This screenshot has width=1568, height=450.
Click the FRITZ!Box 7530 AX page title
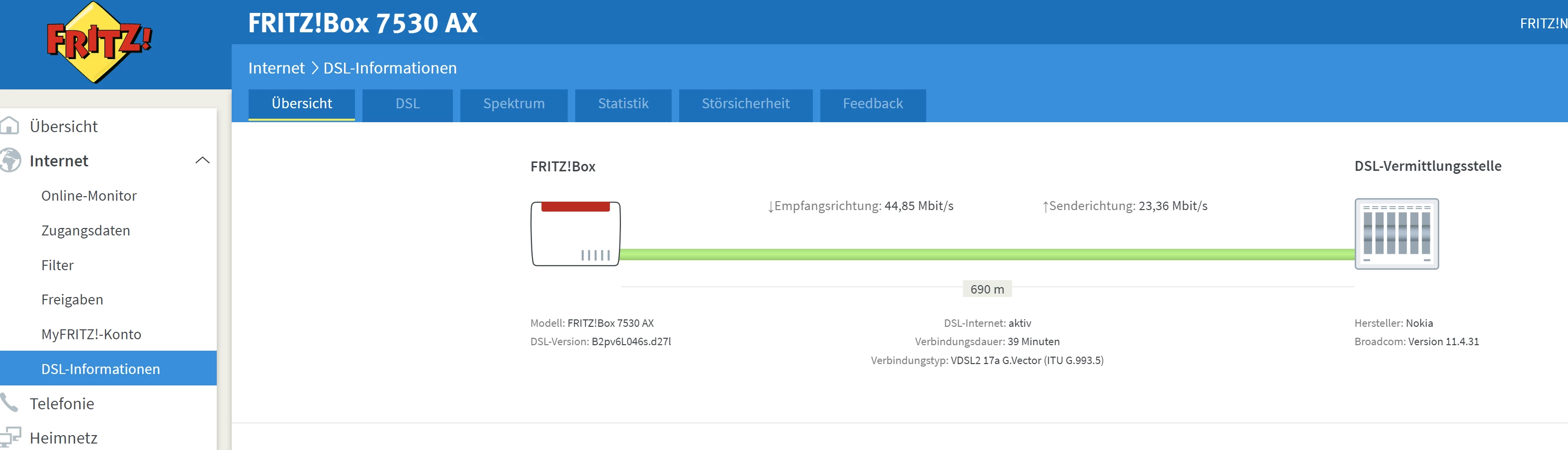[x=363, y=23]
